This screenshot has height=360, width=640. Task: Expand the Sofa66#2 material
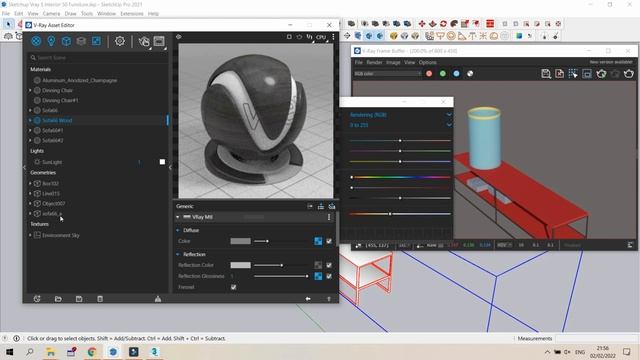[30, 140]
